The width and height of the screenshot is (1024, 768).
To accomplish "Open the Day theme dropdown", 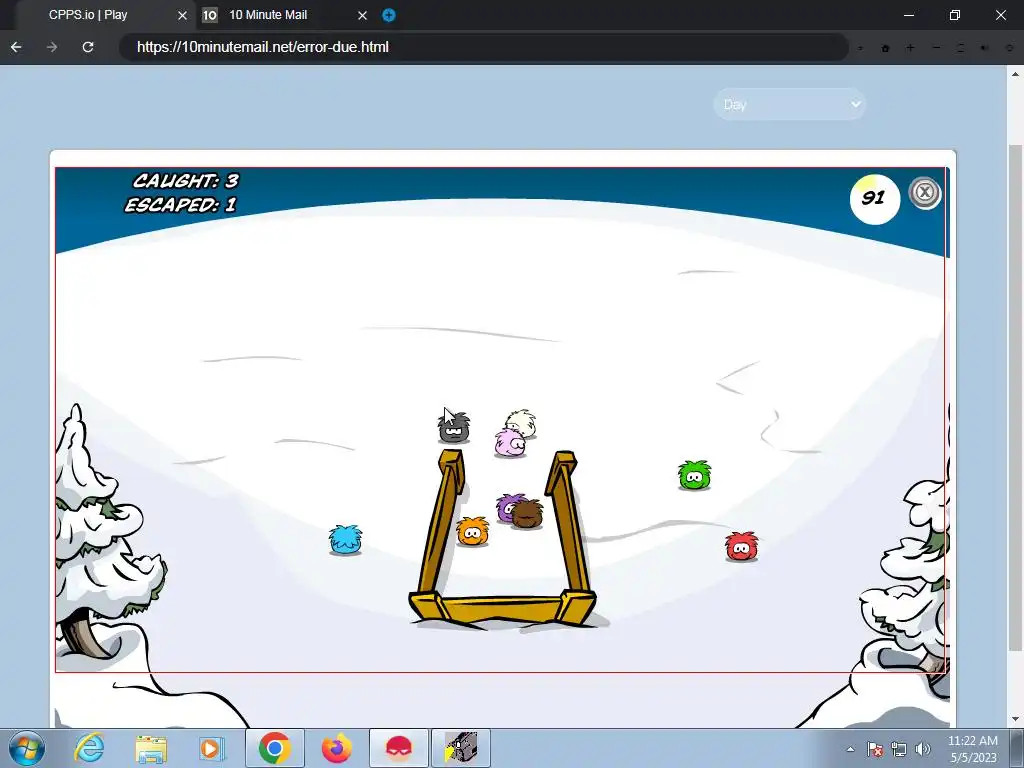I will (x=790, y=104).
